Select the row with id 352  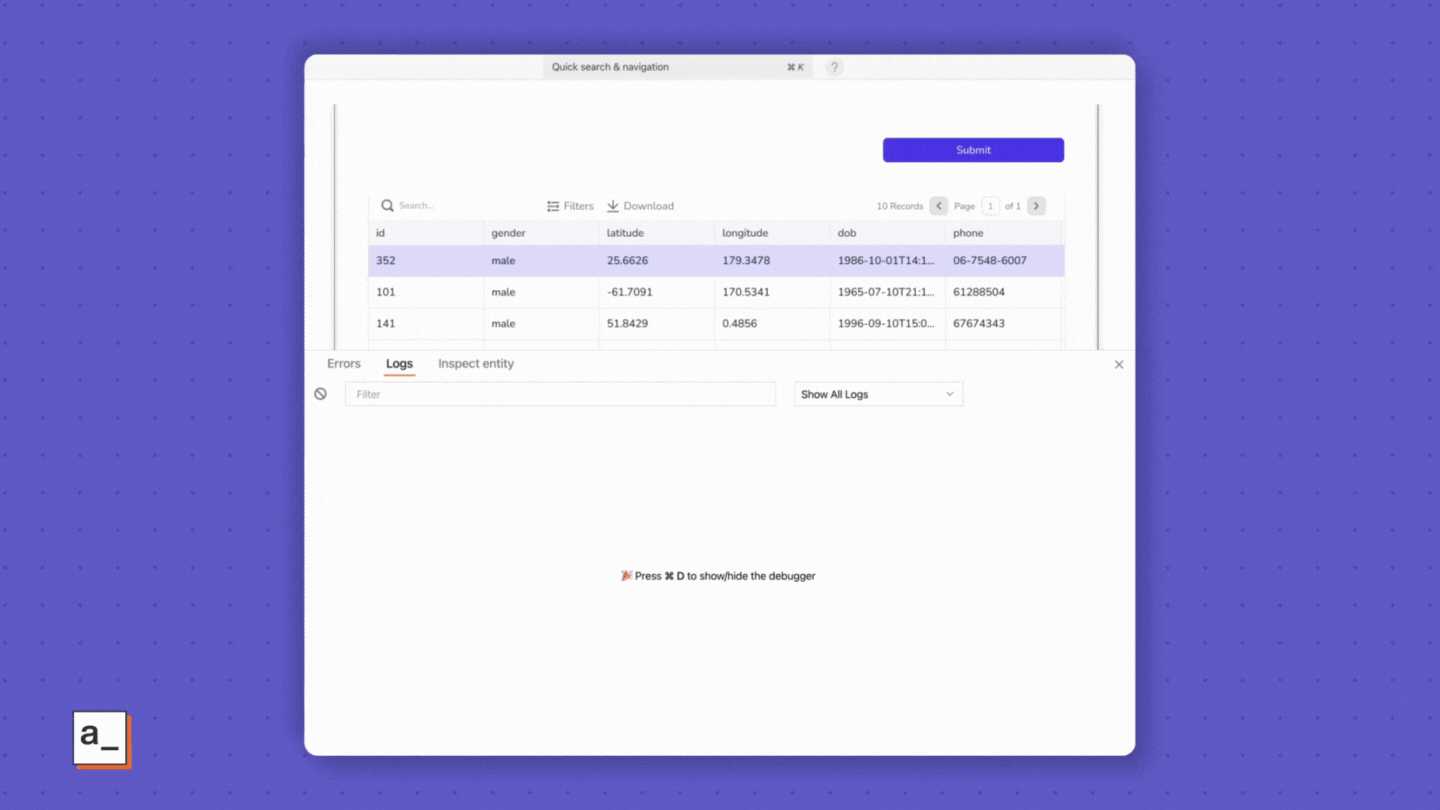coord(716,261)
